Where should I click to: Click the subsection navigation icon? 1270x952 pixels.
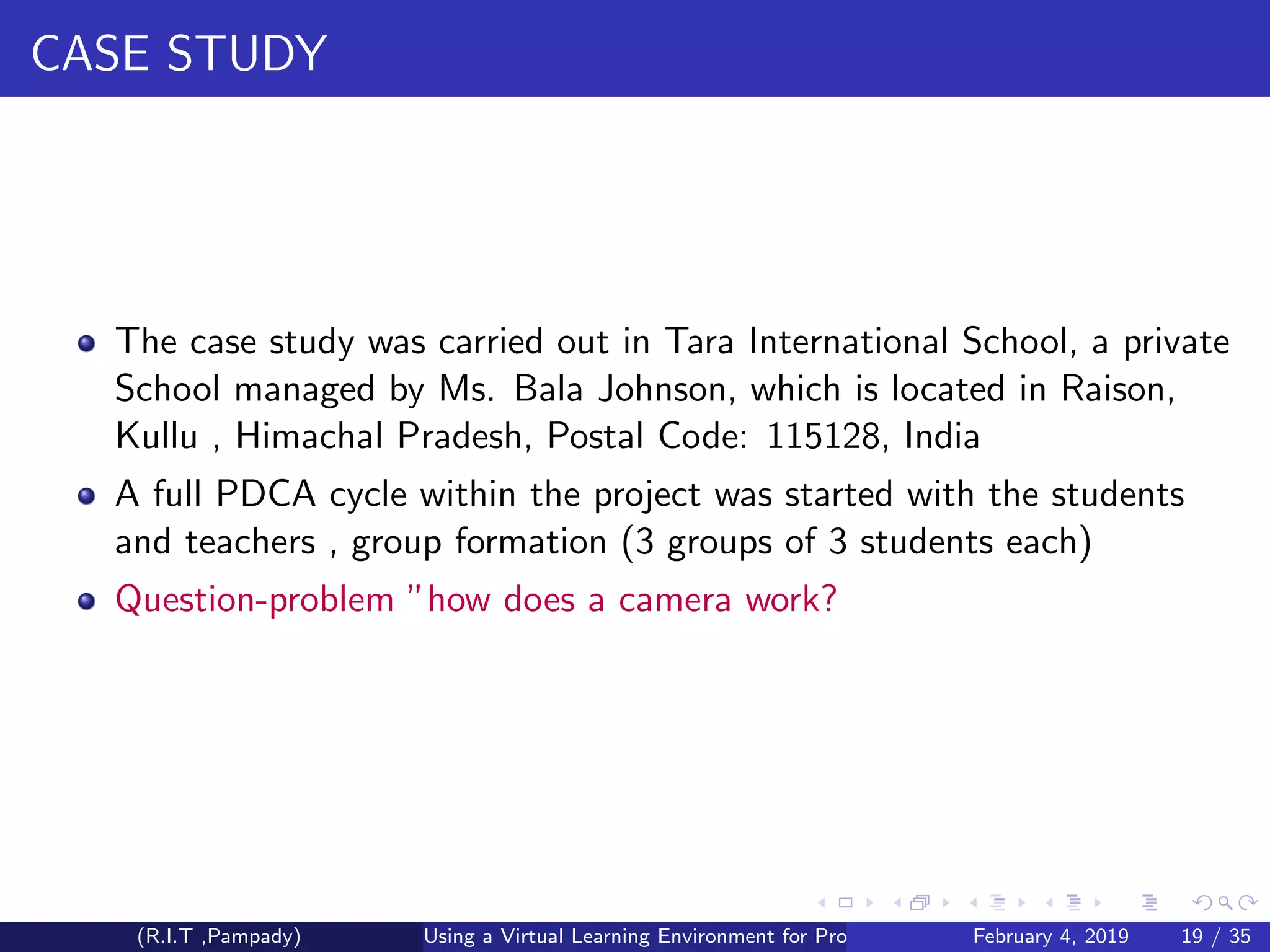point(997,903)
